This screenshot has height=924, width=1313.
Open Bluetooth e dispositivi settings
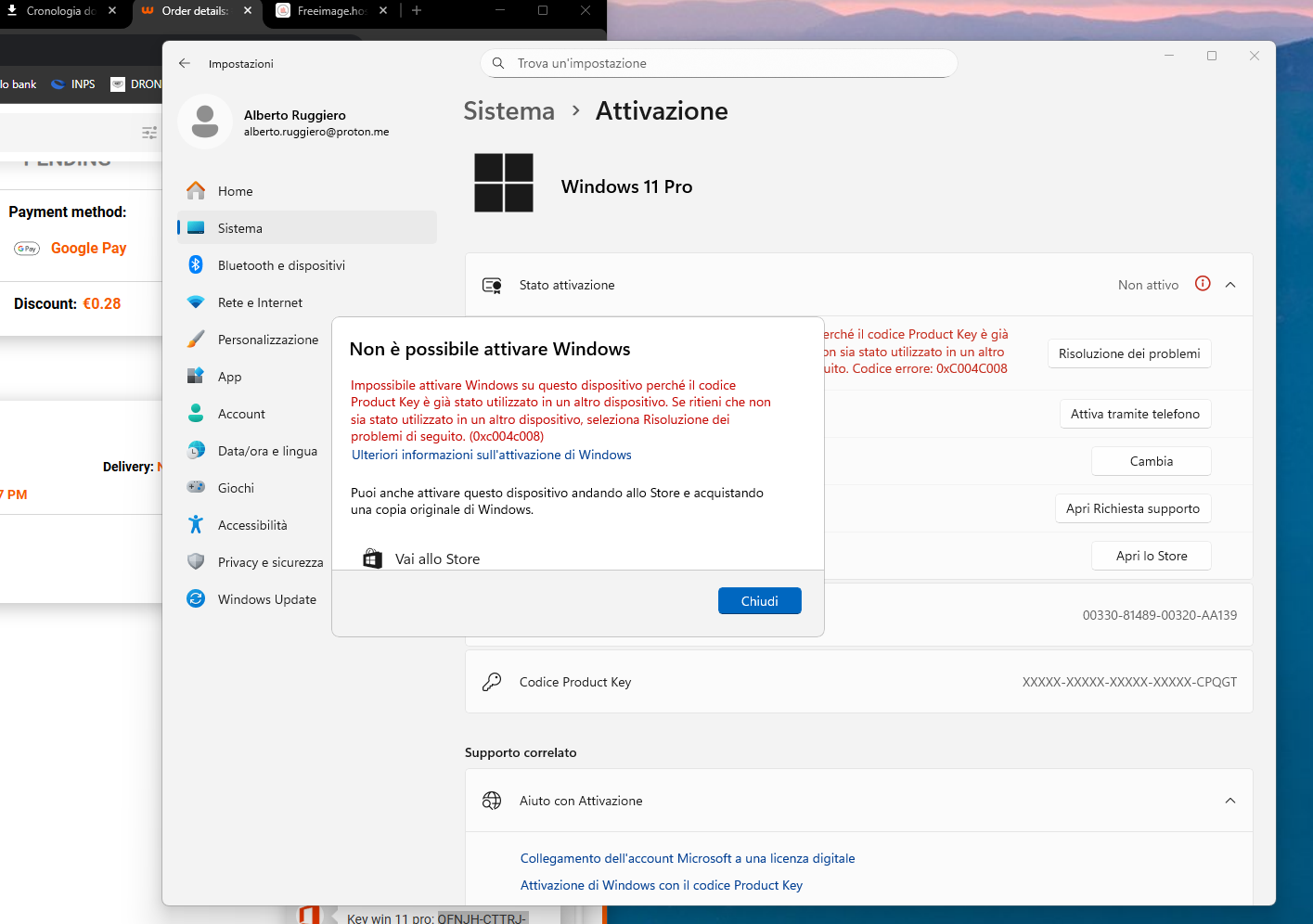coord(306,265)
